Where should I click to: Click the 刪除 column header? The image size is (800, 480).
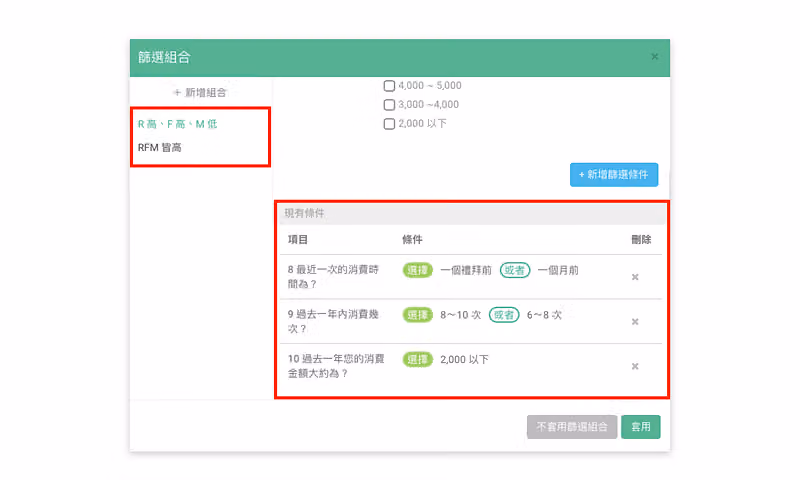641,240
